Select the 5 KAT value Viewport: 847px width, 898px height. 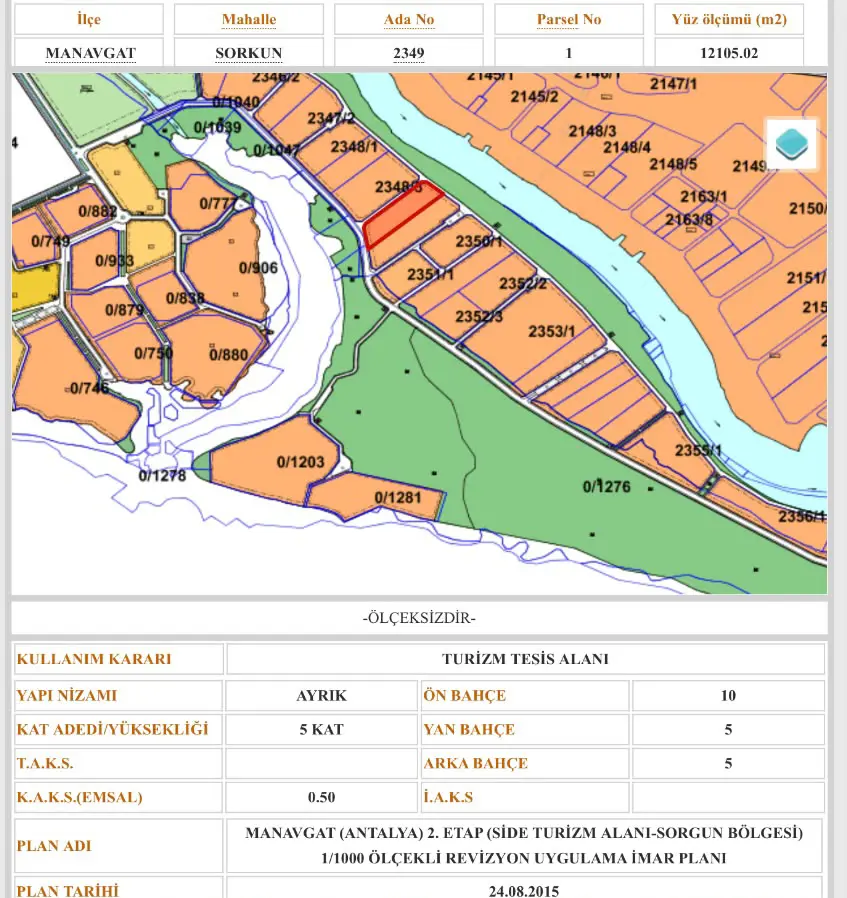pos(321,729)
